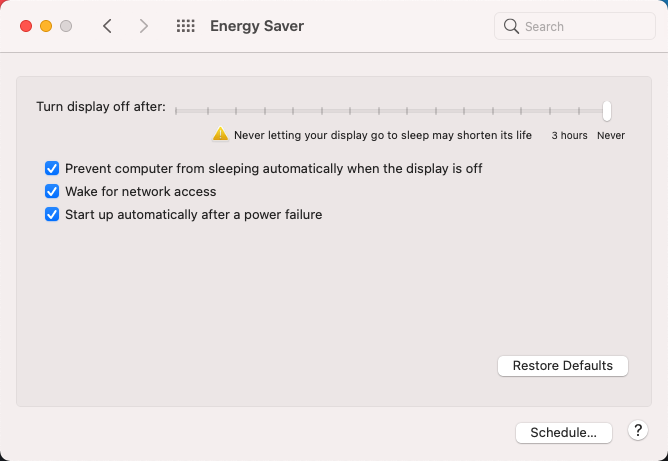This screenshot has height=461, width=668.
Task: Click the Energy Saver window title
Action: (257, 26)
